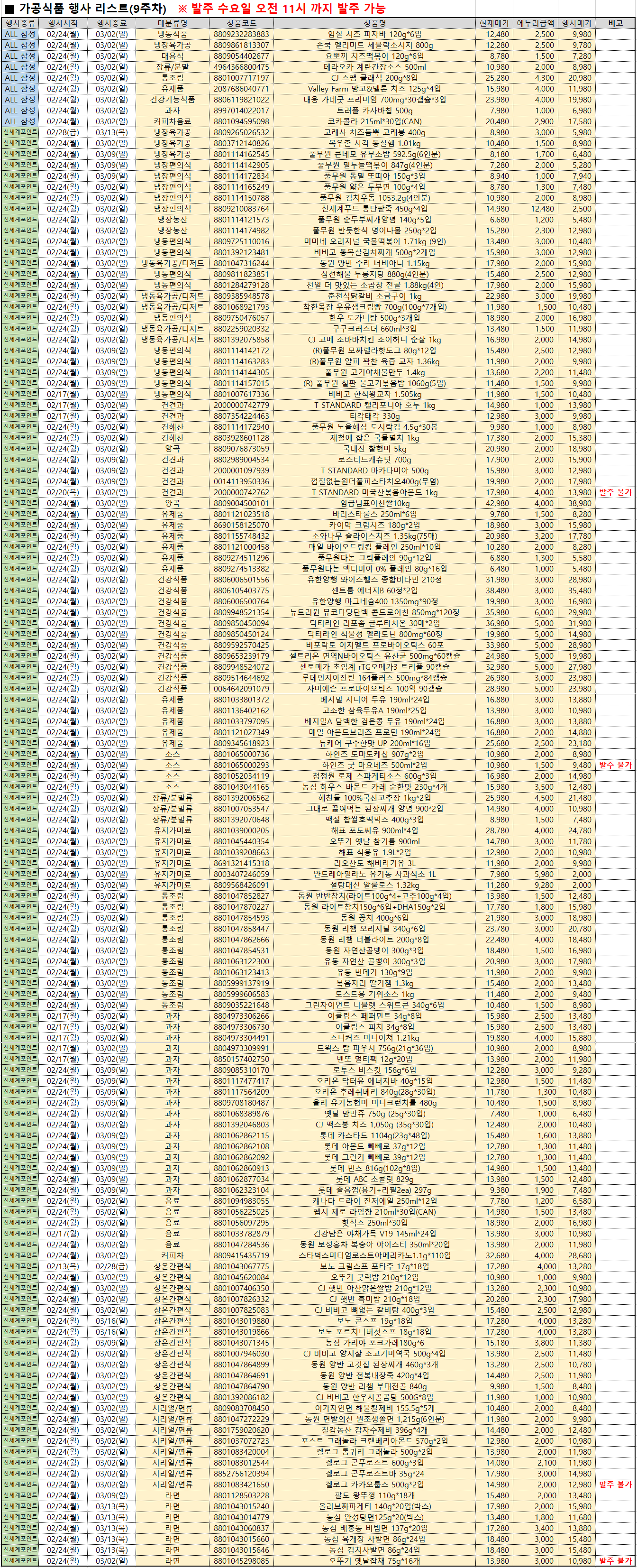Select cell 설탕대신 알룰로스 1.32kg
The image size is (637, 1568).
(x=375, y=885)
